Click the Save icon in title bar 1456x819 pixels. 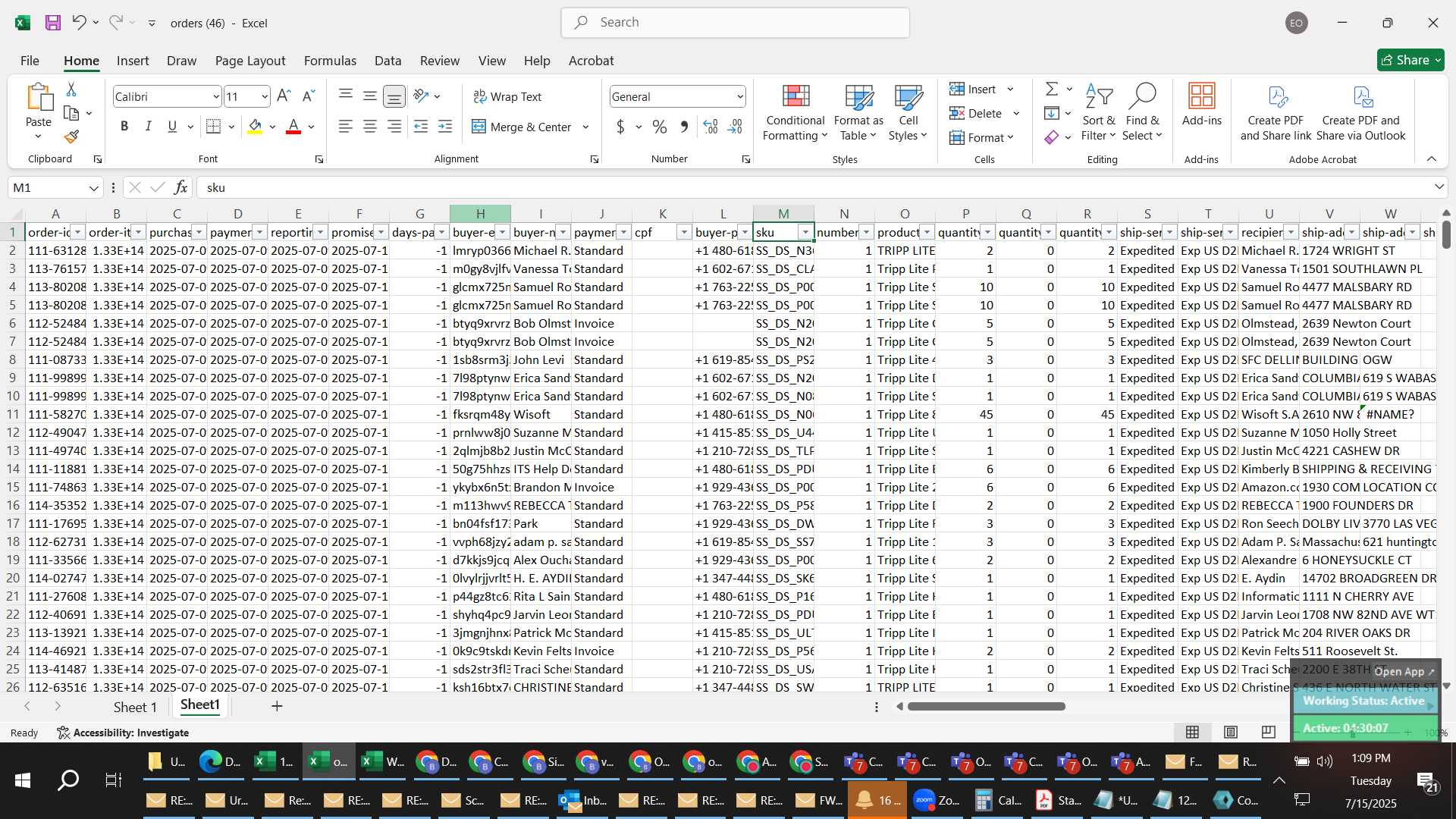coord(53,23)
